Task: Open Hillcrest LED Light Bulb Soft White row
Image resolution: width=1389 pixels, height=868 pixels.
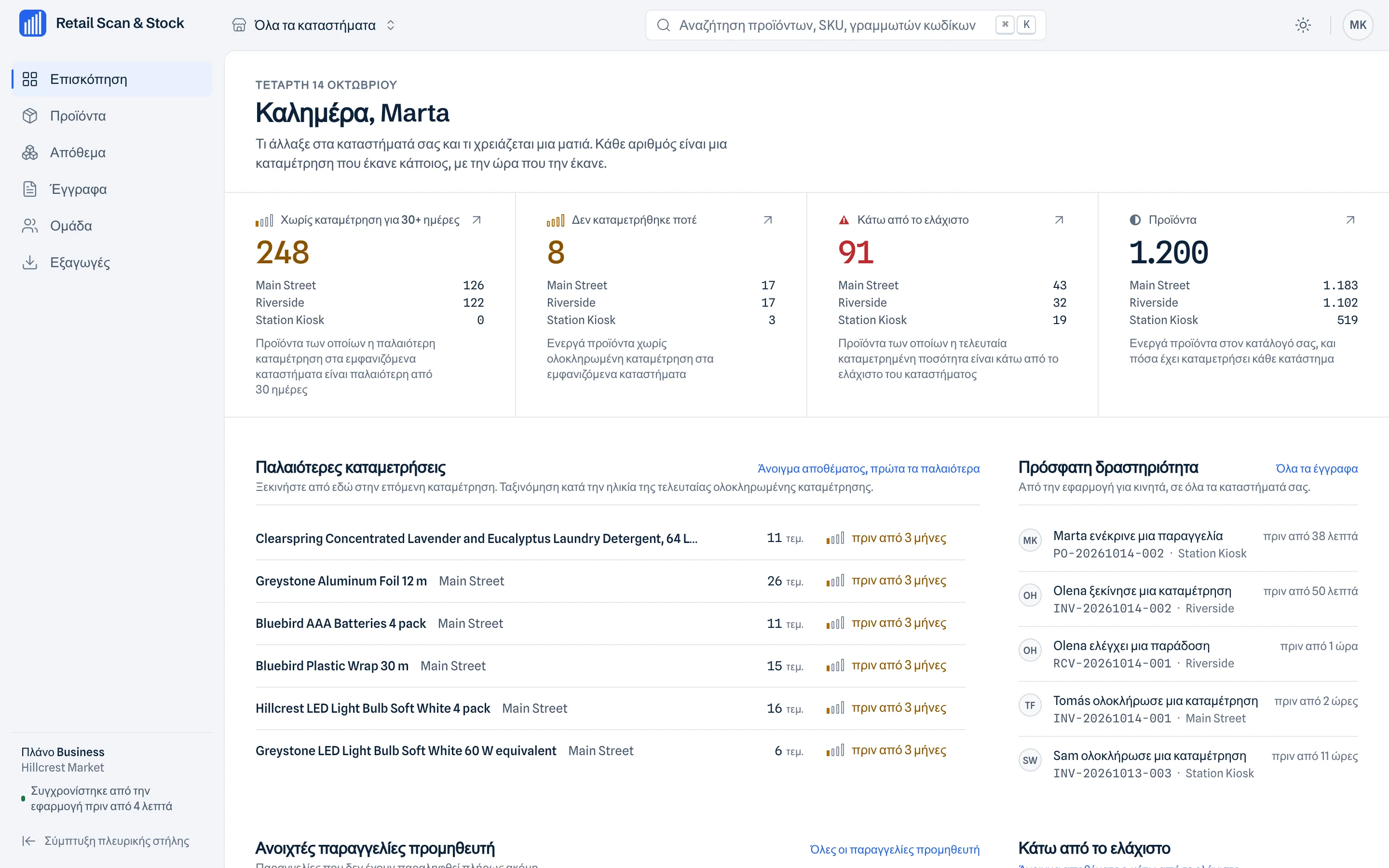Action: (610, 708)
